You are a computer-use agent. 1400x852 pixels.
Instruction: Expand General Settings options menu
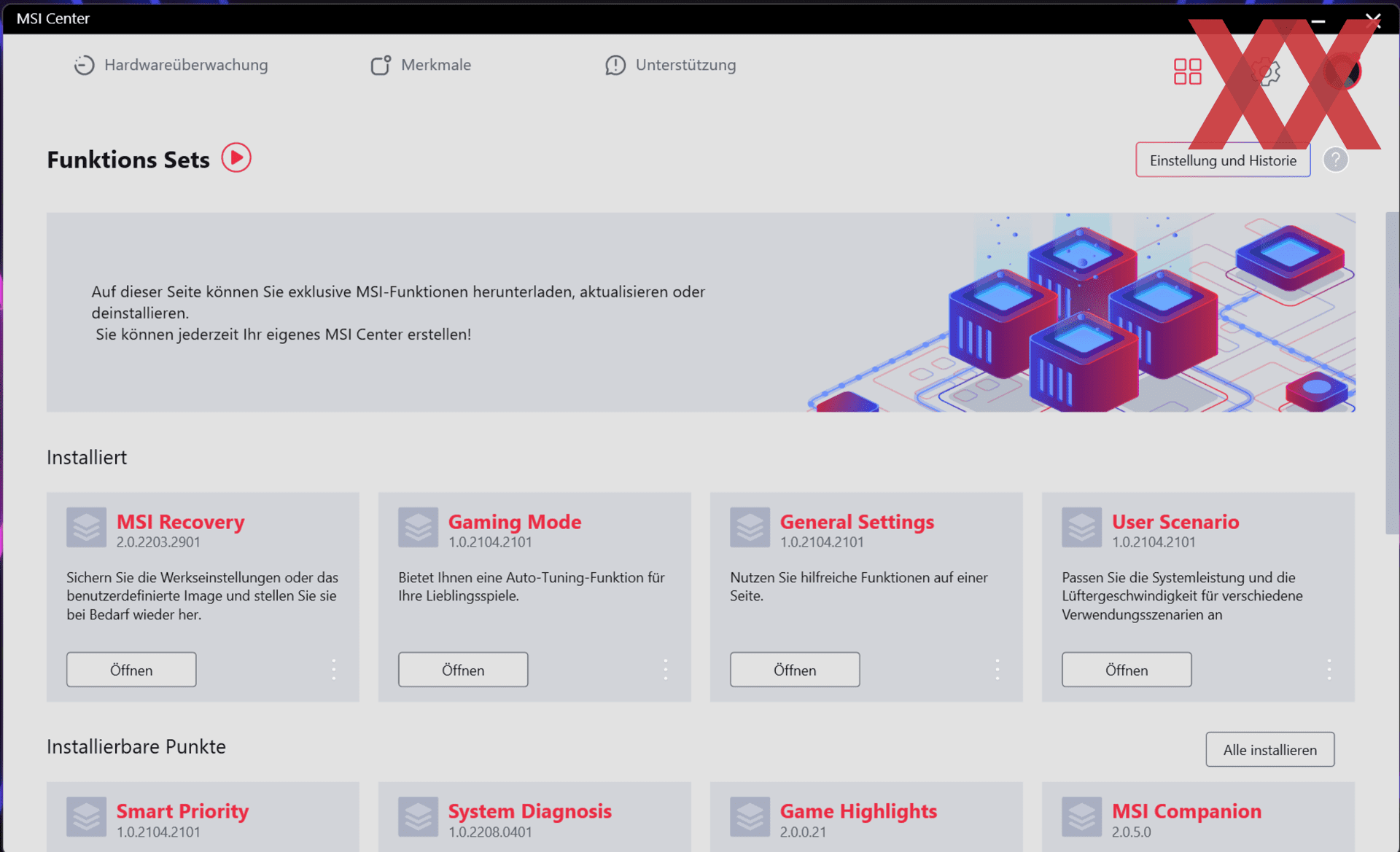click(997, 669)
